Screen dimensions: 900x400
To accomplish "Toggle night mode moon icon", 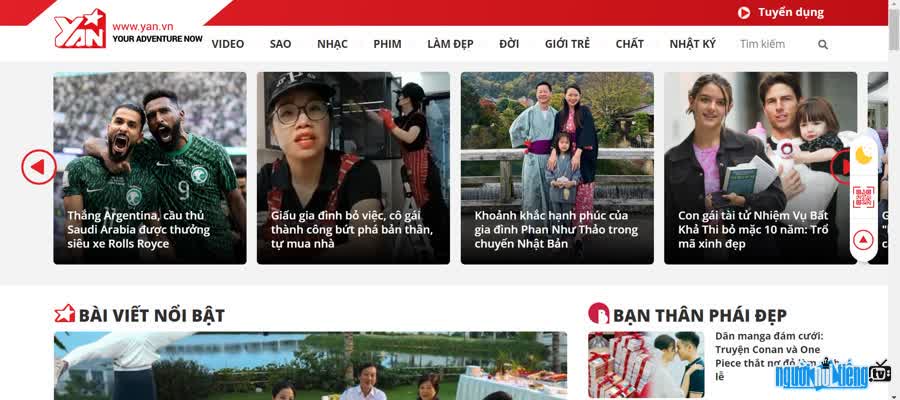I will point(863,154).
